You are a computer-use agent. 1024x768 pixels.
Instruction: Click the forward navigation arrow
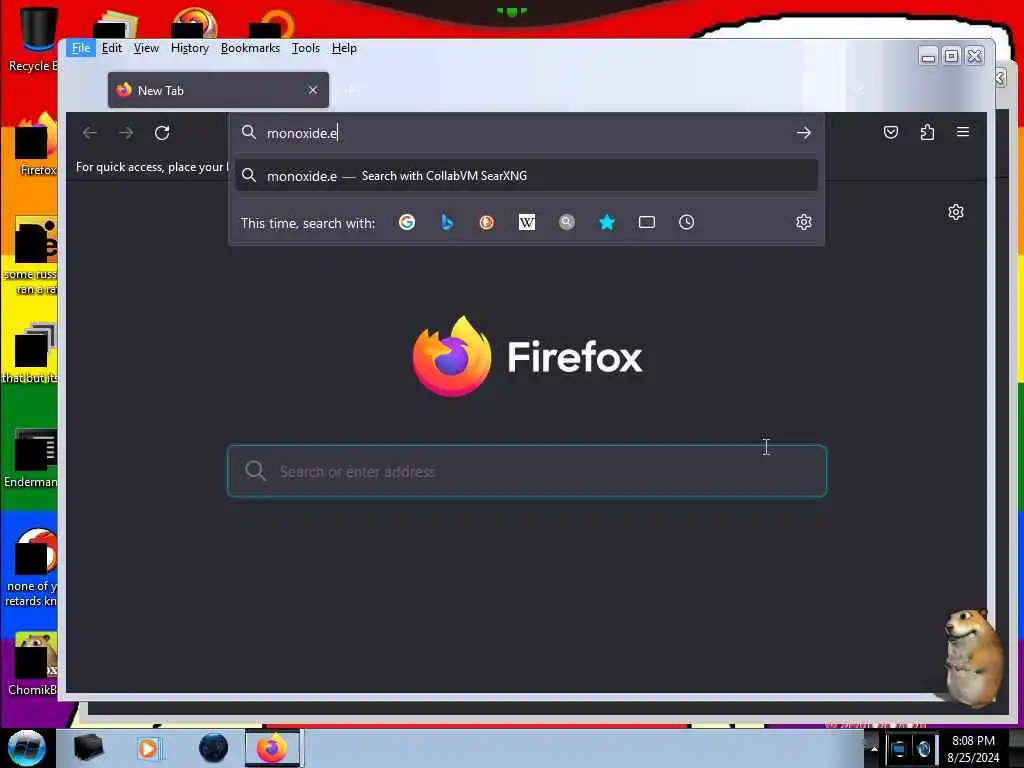[126, 133]
